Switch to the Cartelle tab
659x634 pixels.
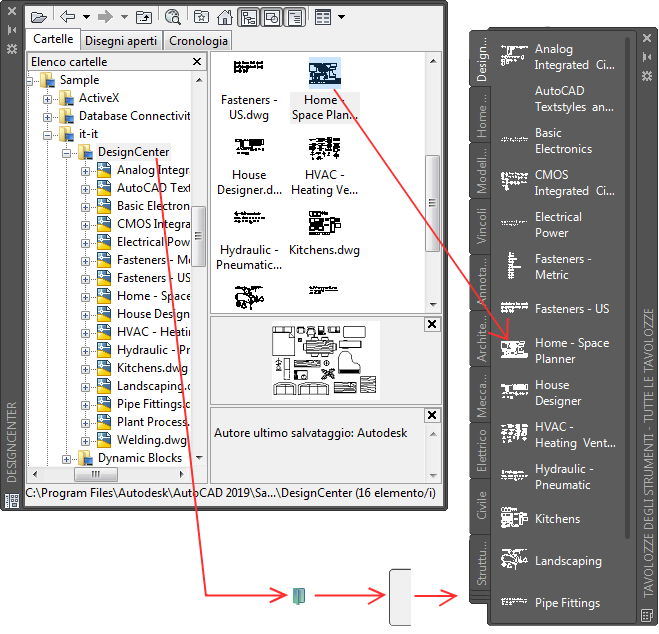53,39
